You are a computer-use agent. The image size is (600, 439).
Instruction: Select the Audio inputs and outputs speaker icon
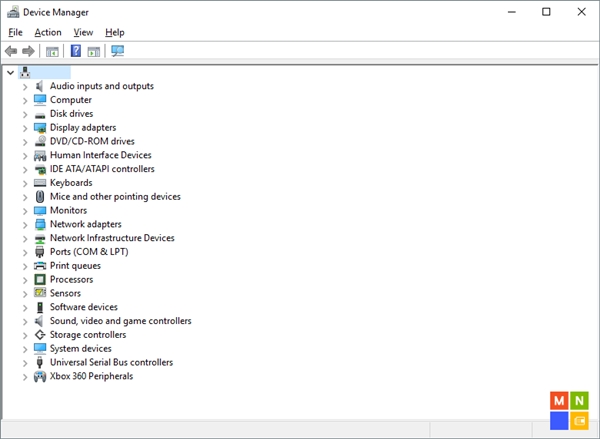tap(40, 86)
